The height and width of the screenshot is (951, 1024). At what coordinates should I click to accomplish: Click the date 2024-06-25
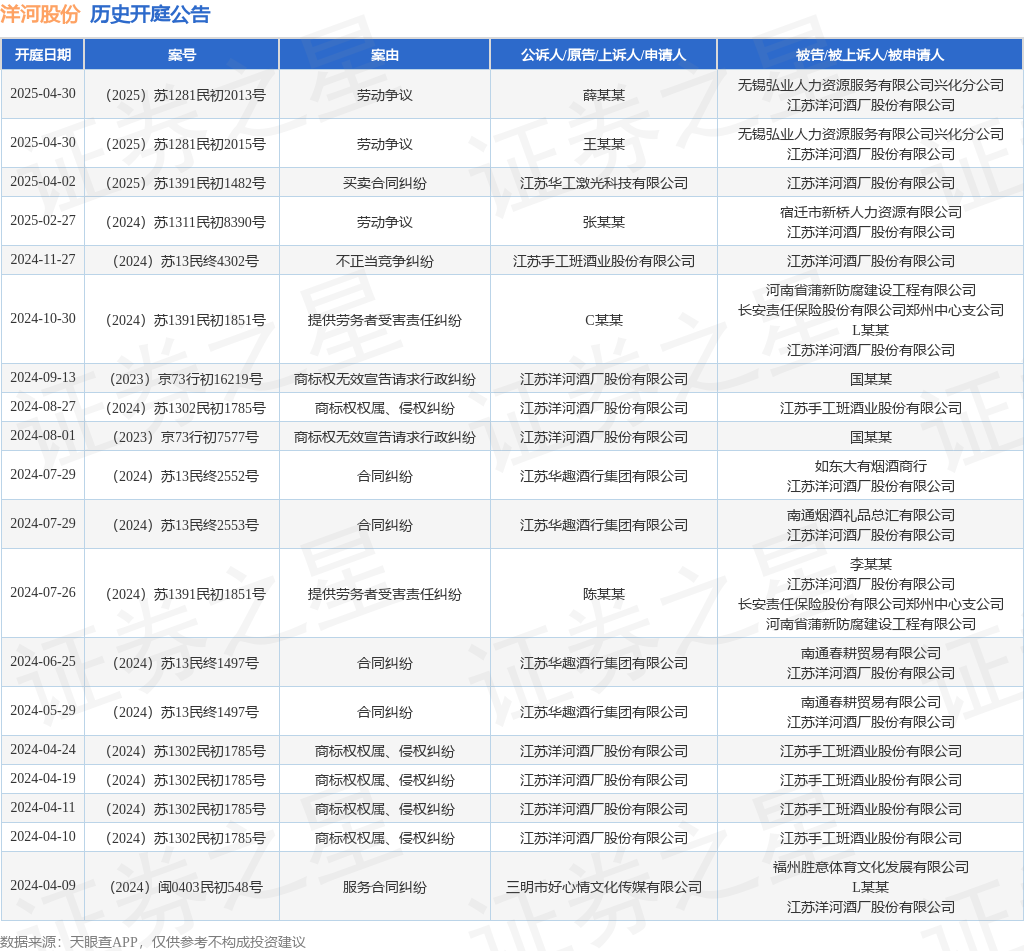click(42, 662)
